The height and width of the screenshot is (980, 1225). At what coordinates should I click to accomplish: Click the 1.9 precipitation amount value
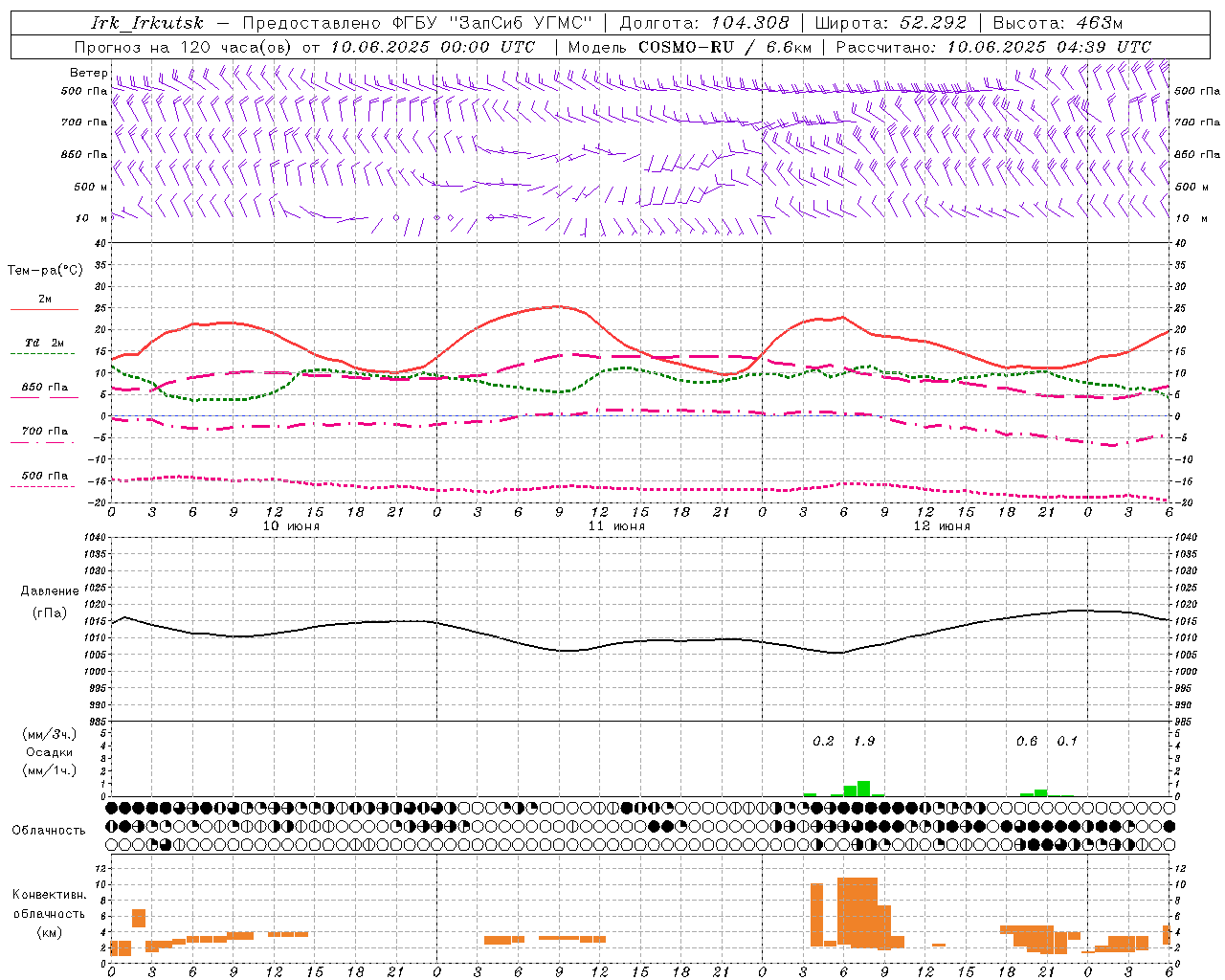click(x=864, y=741)
